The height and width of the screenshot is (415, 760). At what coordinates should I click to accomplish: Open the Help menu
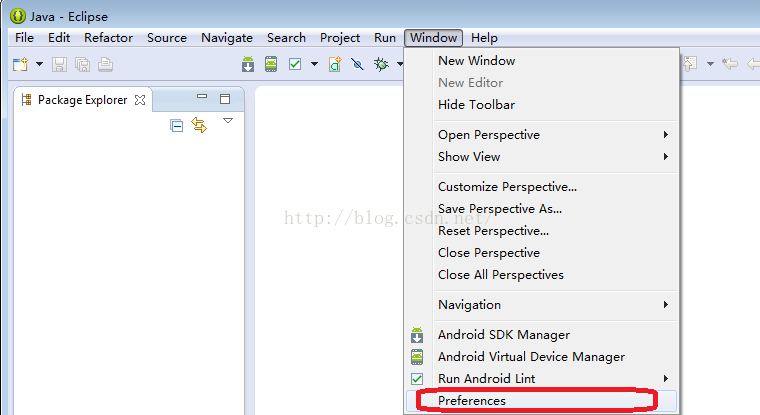pyautogui.click(x=484, y=38)
